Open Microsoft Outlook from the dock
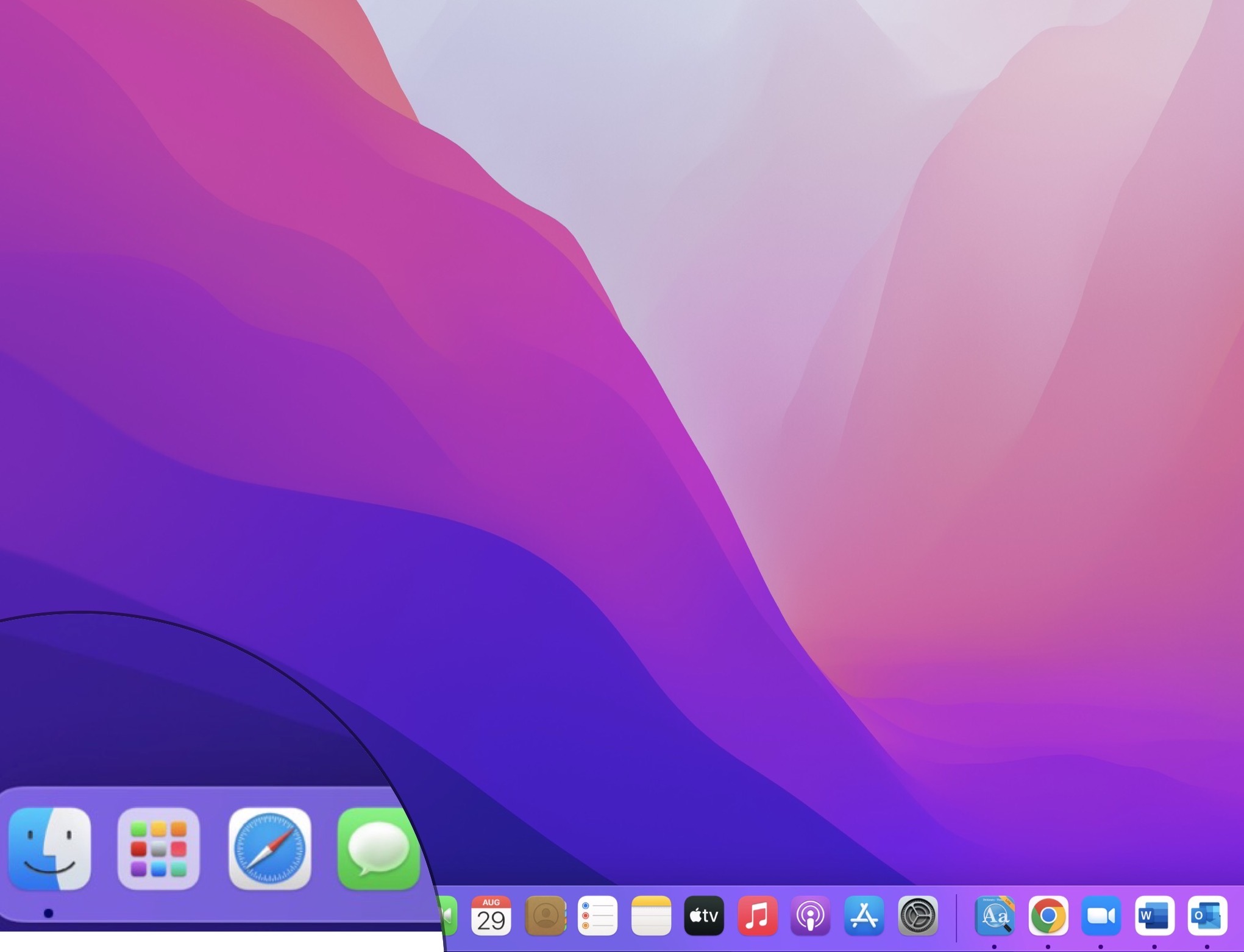Image resolution: width=1244 pixels, height=952 pixels. (1207, 915)
